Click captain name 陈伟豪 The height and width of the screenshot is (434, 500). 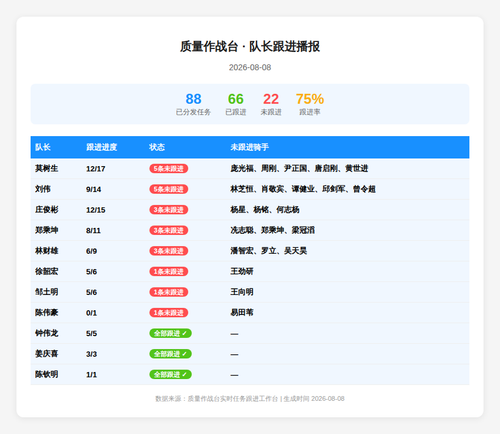[x=47, y=312]
